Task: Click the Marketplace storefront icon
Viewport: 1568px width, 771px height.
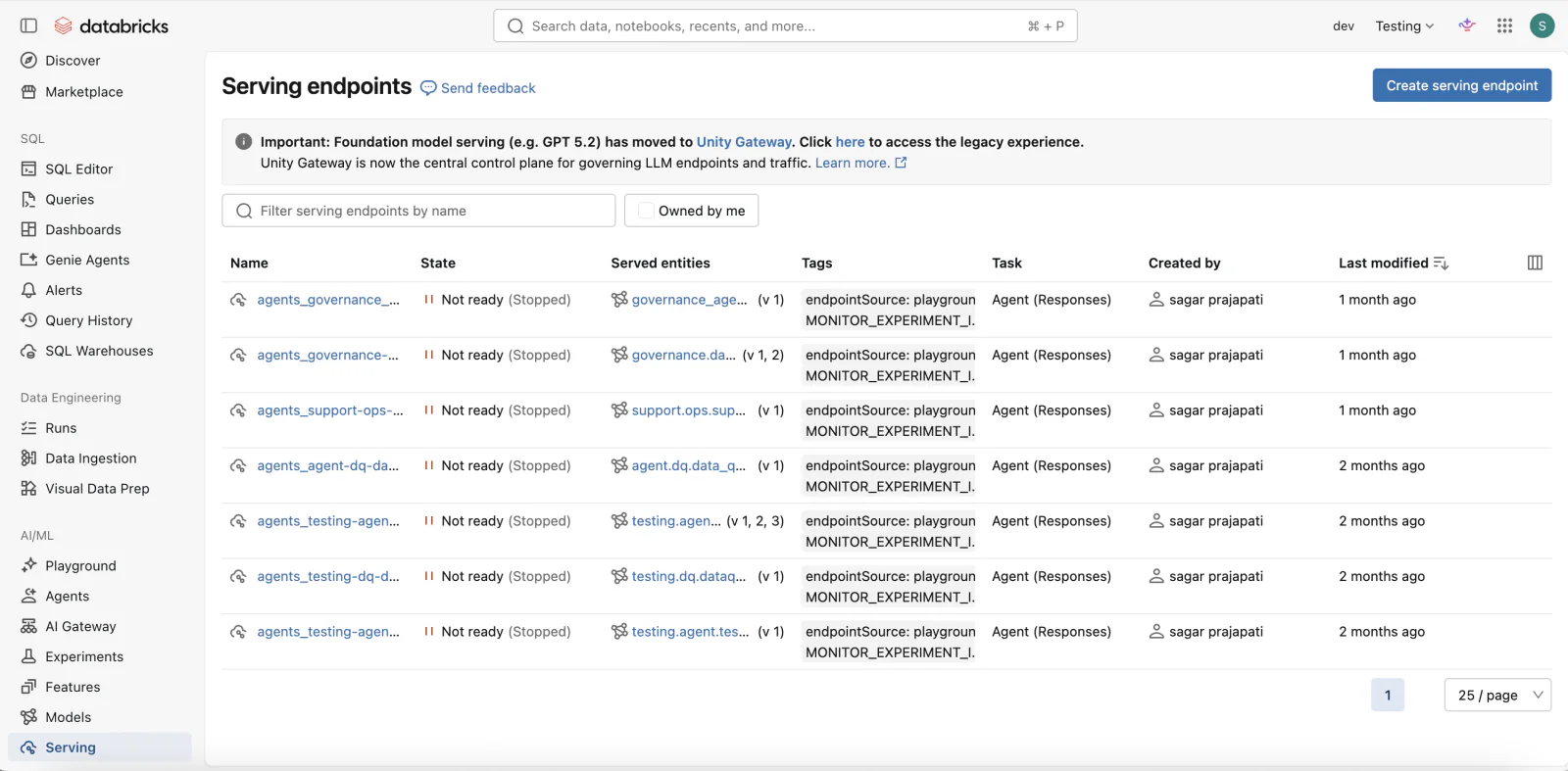Action: coord(28,92)
